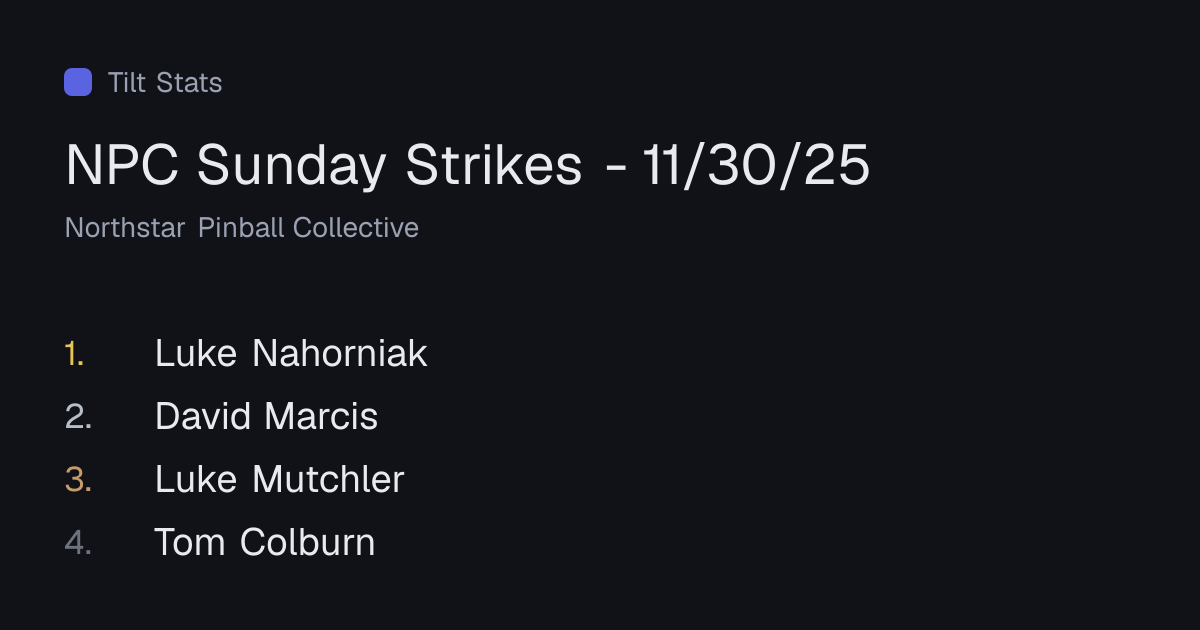Click the word Pinball in the subtitle
The width and height of the screenshot is (1200, 630).
tap(242, 228)
